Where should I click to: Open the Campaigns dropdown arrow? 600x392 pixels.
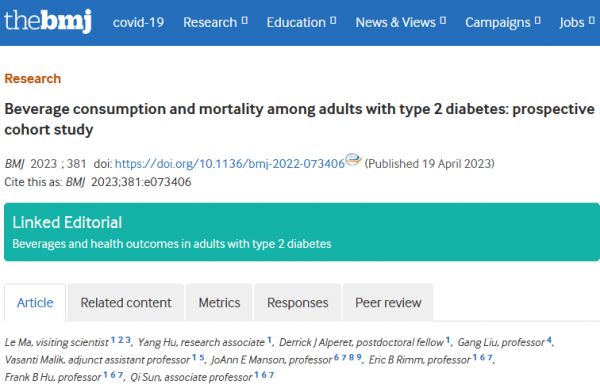coord(538,20)
